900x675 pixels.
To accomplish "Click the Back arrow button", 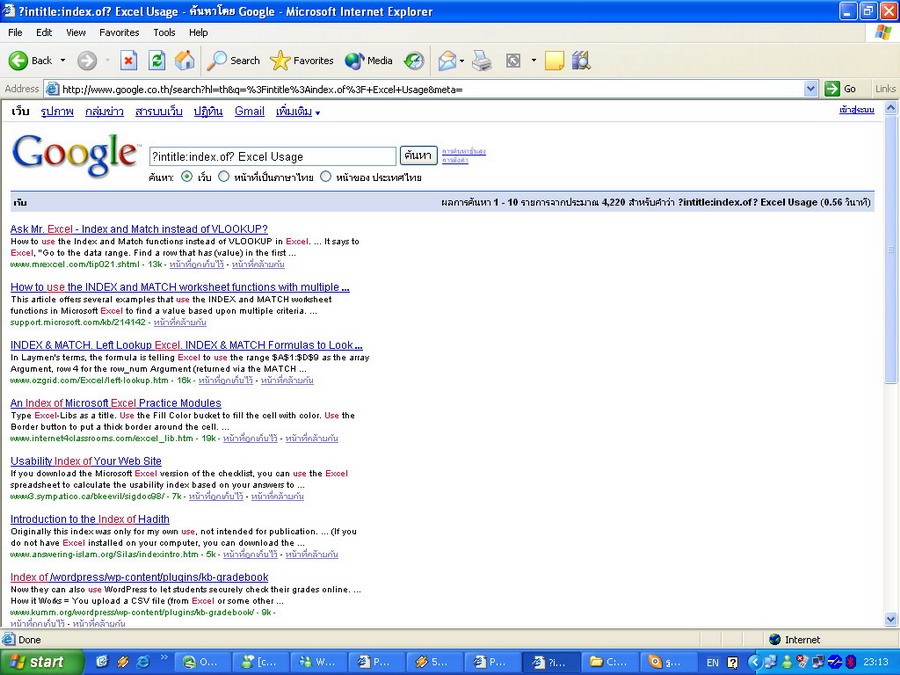I will (30, 60).
